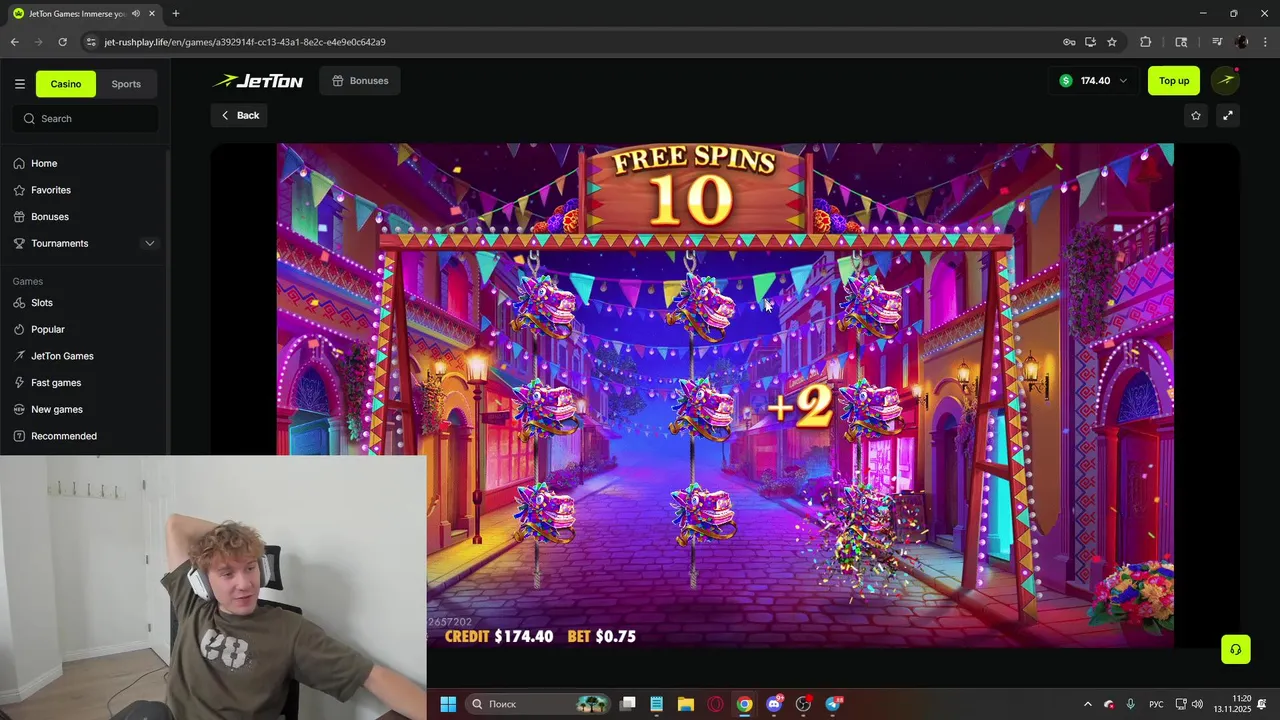Reload the page
Image resolution: width=1280 pixels, height=720 pixels.
coord(62,42)
